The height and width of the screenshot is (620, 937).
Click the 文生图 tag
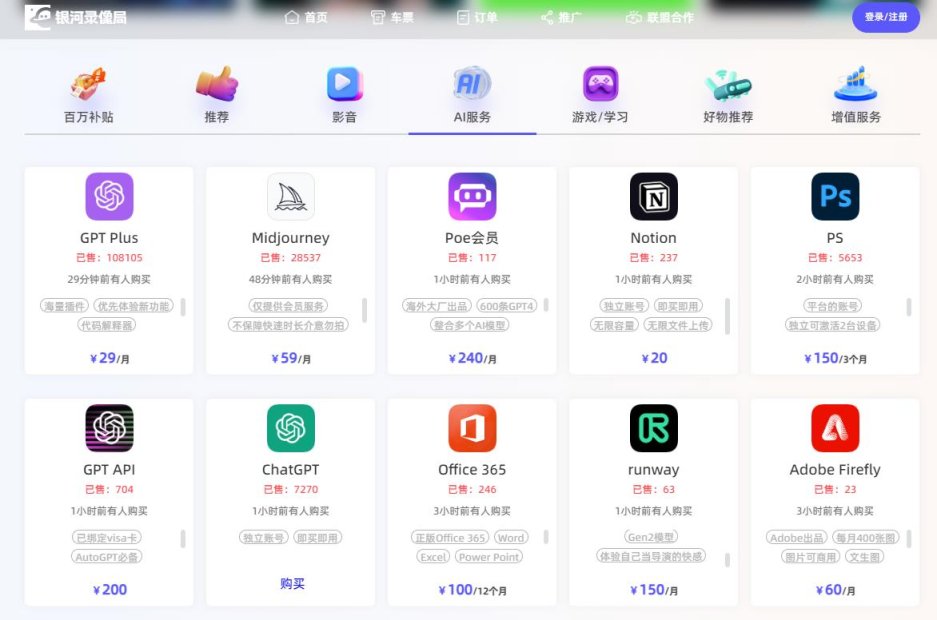click(864, 557)
